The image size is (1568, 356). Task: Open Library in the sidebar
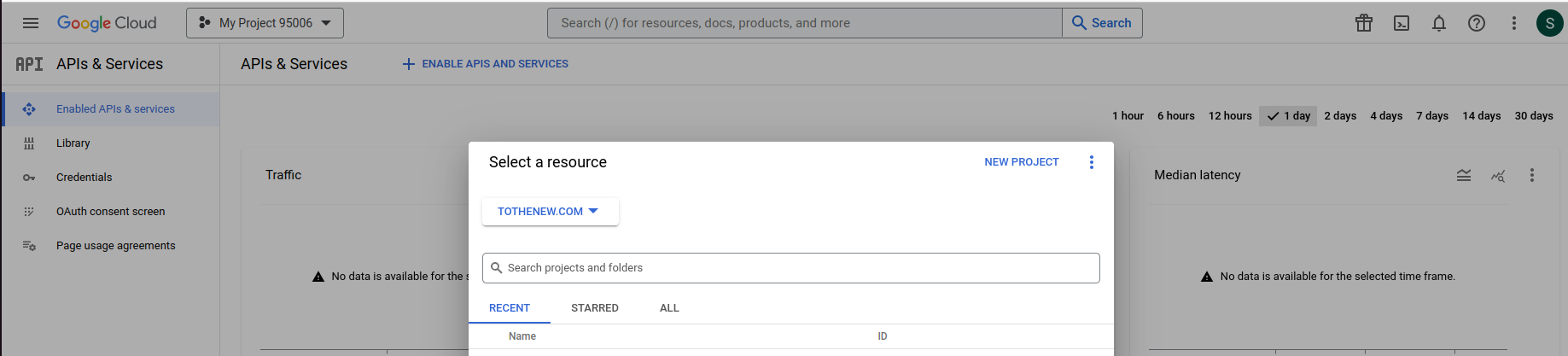(x=111, y=143)
